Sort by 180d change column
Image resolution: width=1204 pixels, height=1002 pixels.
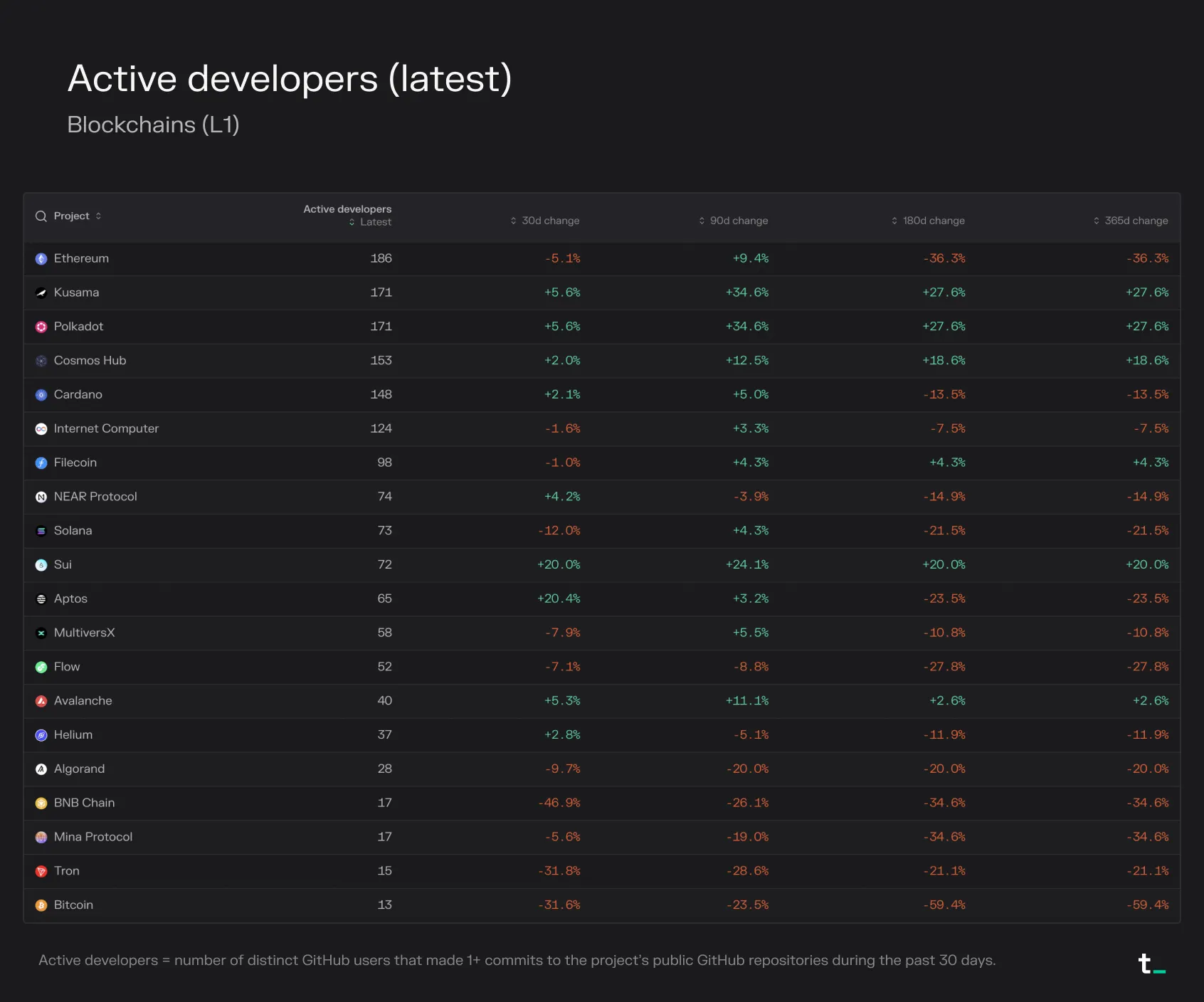point(928,221)
